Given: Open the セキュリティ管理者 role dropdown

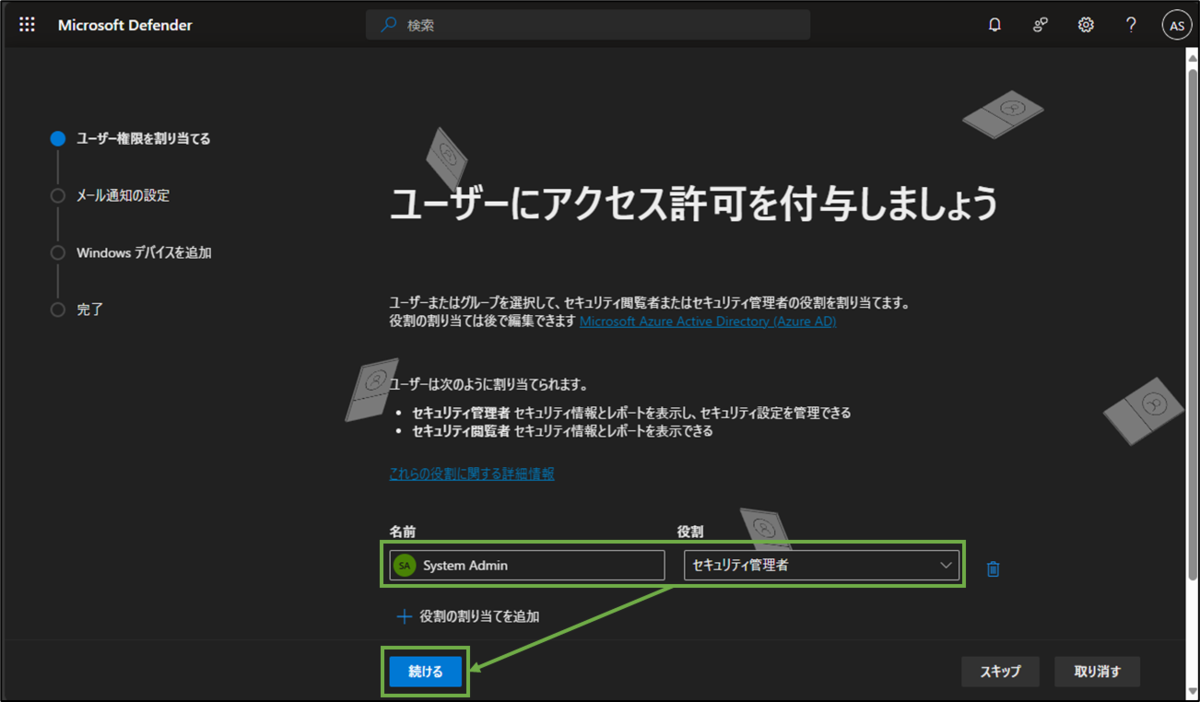Looking at the screenshot, I should tap(822, 565).
